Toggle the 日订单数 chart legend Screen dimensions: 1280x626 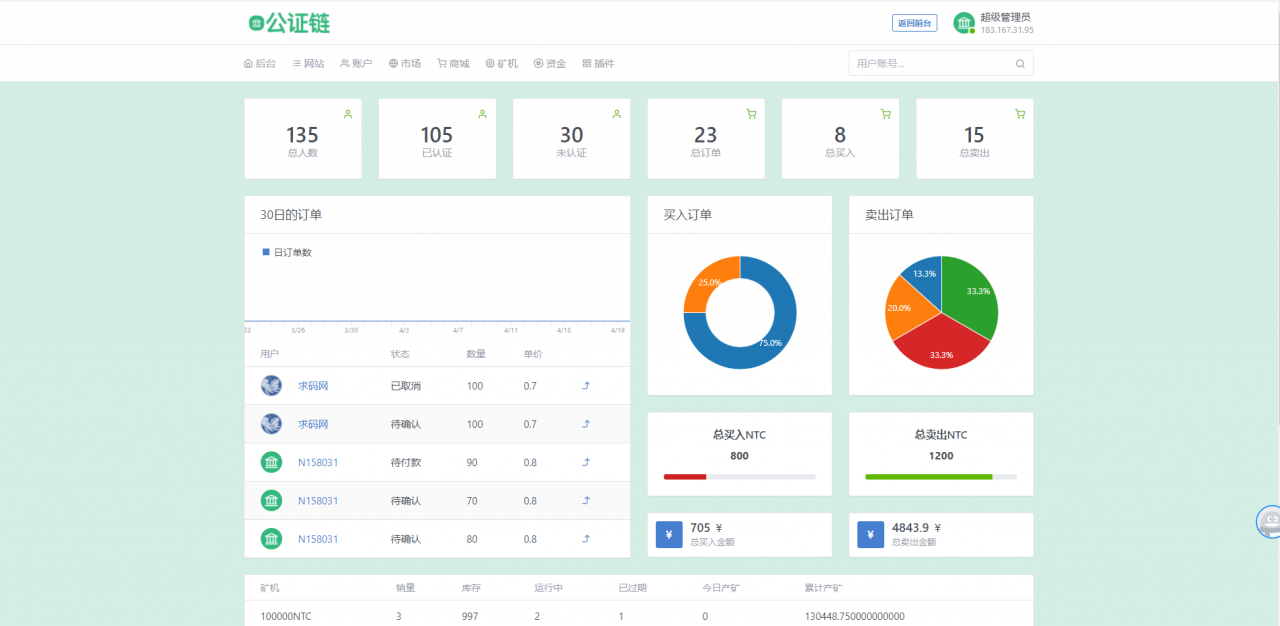(287, 253)
